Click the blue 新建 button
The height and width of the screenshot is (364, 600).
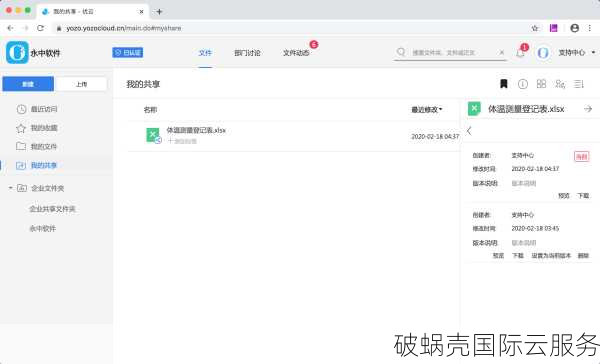tap(28, 84)
